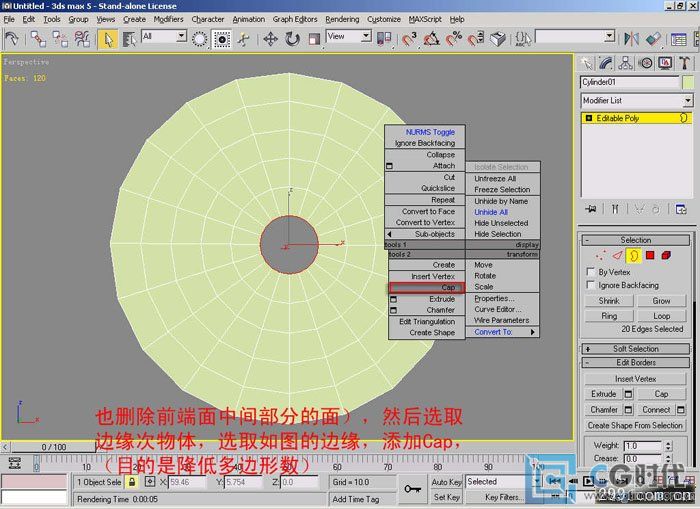
Task: Expand Convert To submenu in quad menu
Action: [x=503, y=332]
